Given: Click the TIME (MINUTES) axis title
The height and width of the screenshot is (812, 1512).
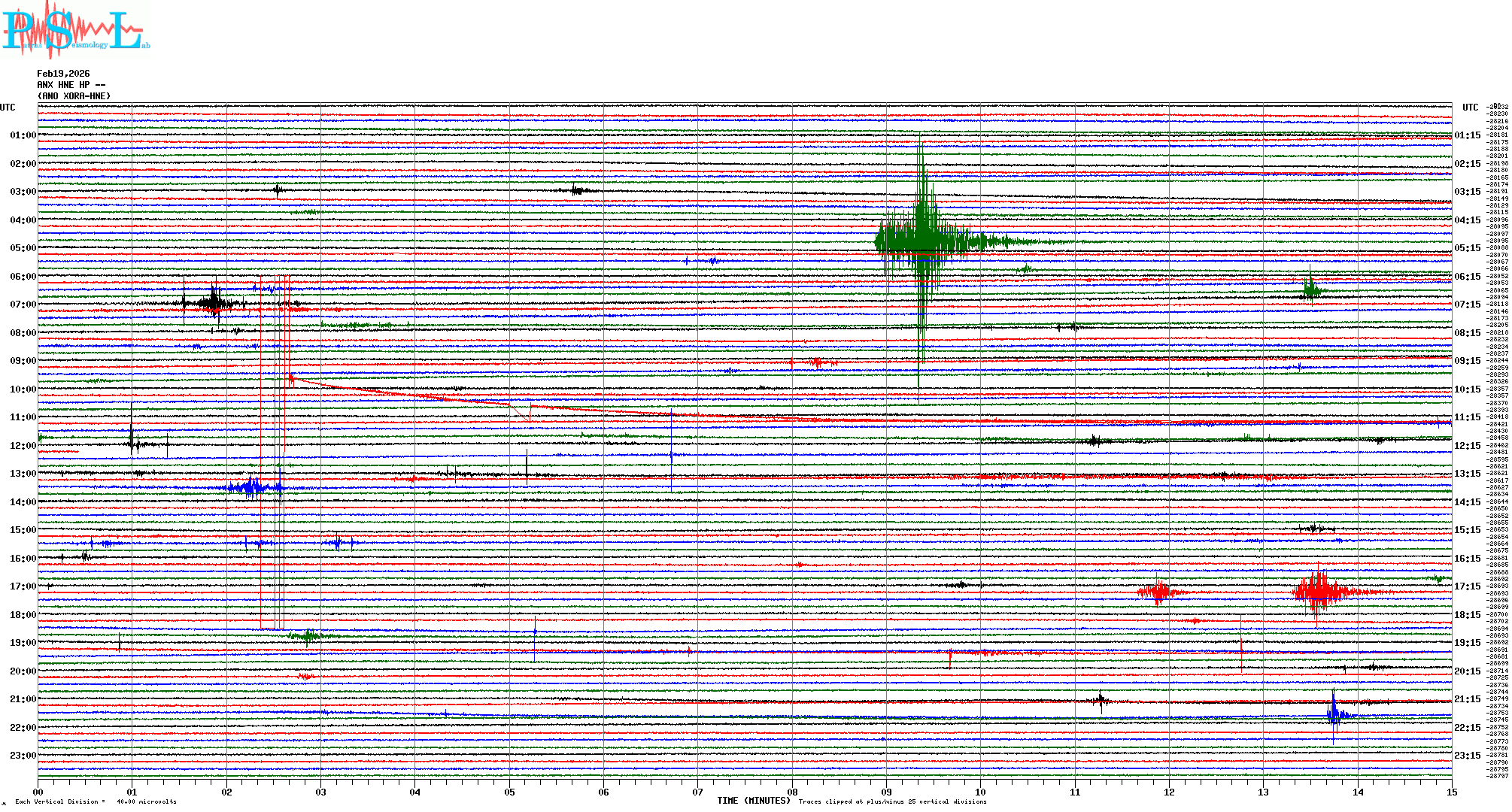Looking at the screenshot, I should [x=753, y=801].
